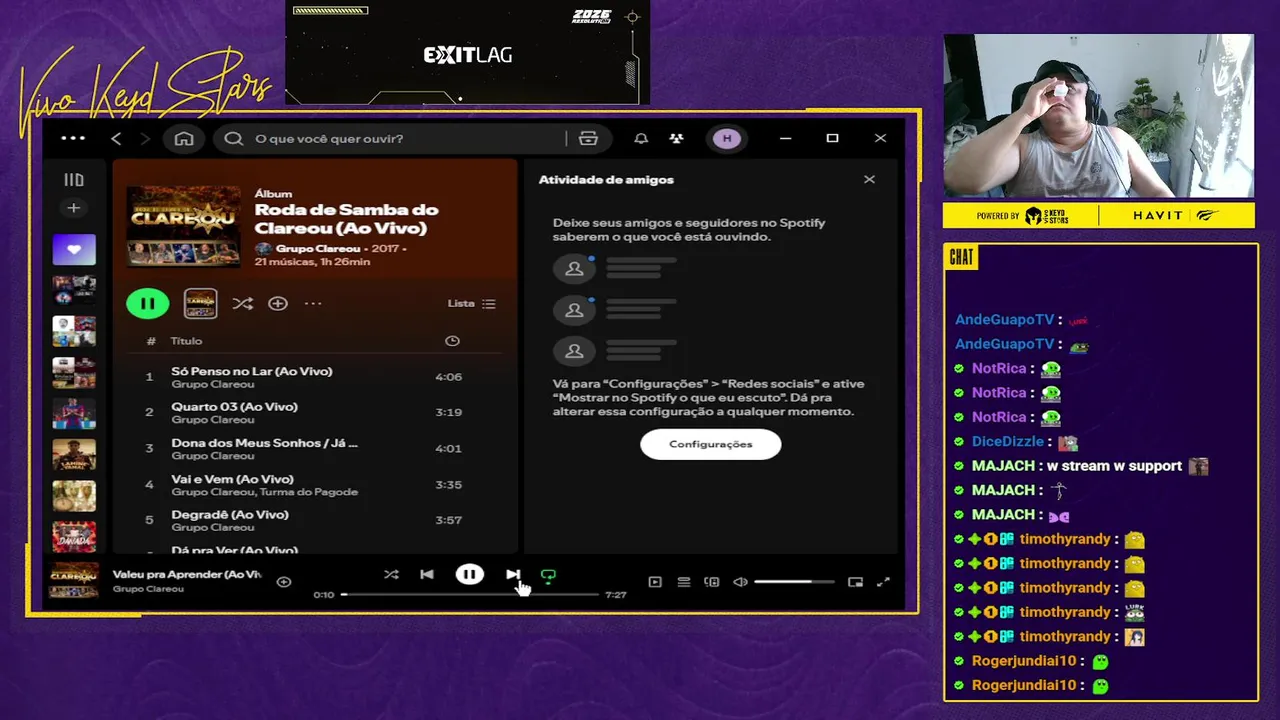1280x720 pixels.
Task: Toggle the album preview cover button
Action: click(x=200, y=303)
